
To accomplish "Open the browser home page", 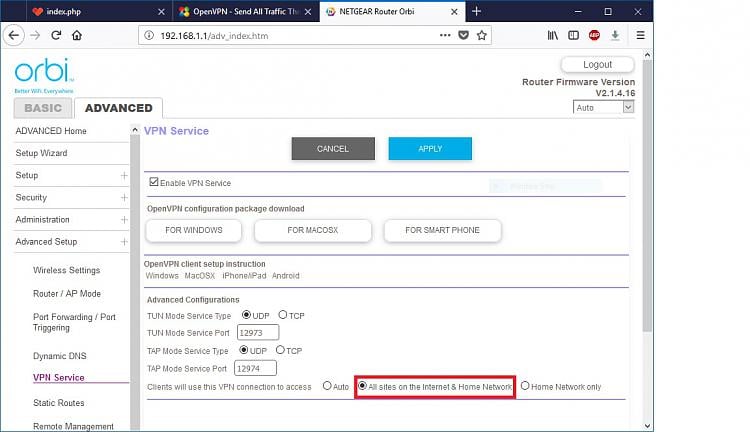I will 77,35.
